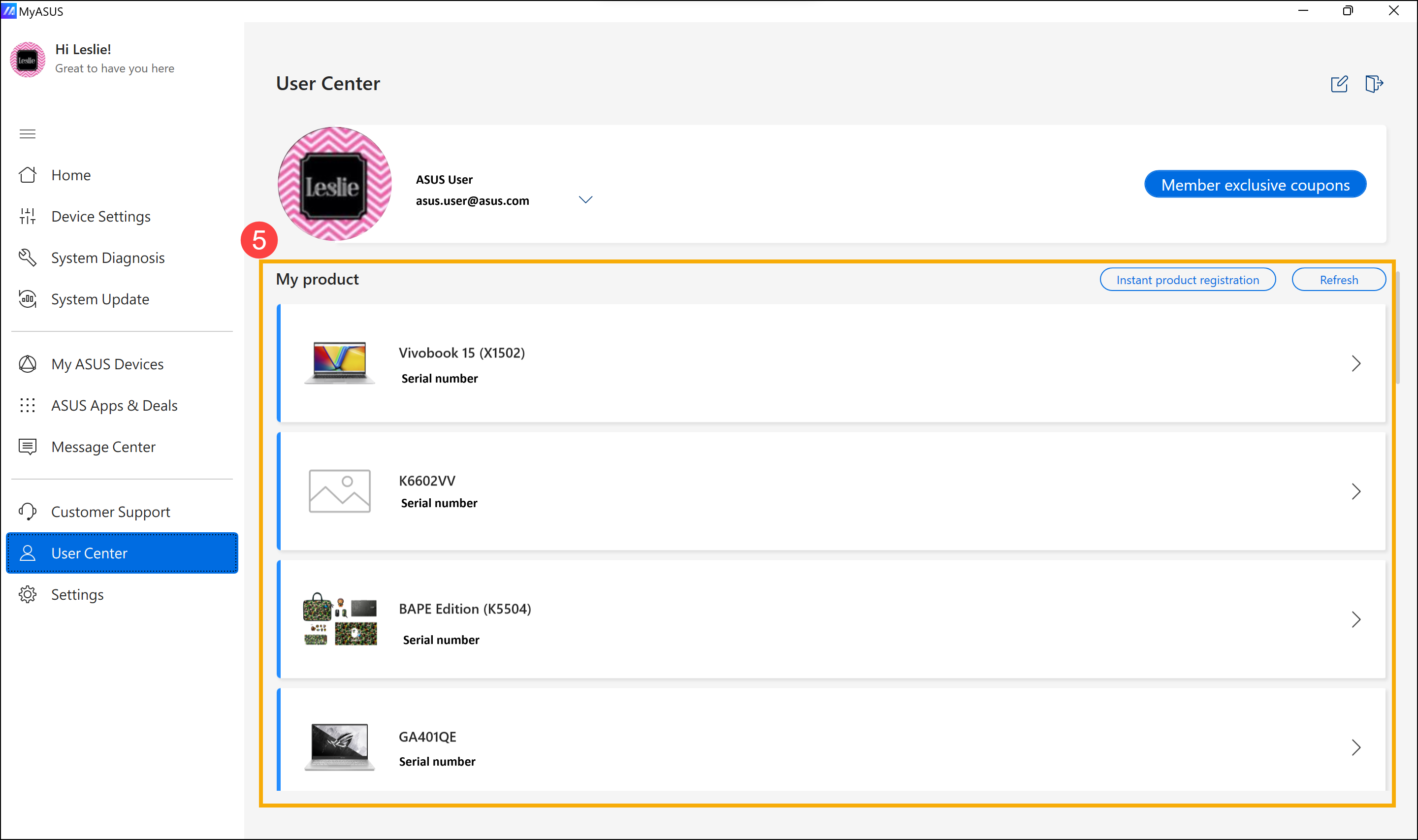The width and height of the screenshot is (1418, 840).
Task: Click the hamburger menu icon in sidebar
Action: pos(27,134)
